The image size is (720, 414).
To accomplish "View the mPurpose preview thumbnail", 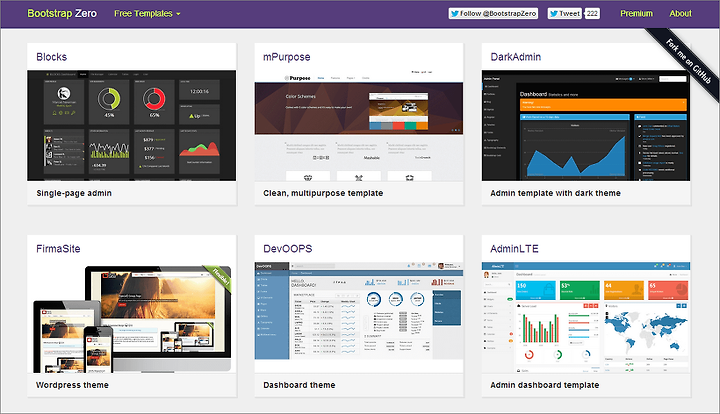I will coord(359,125).
